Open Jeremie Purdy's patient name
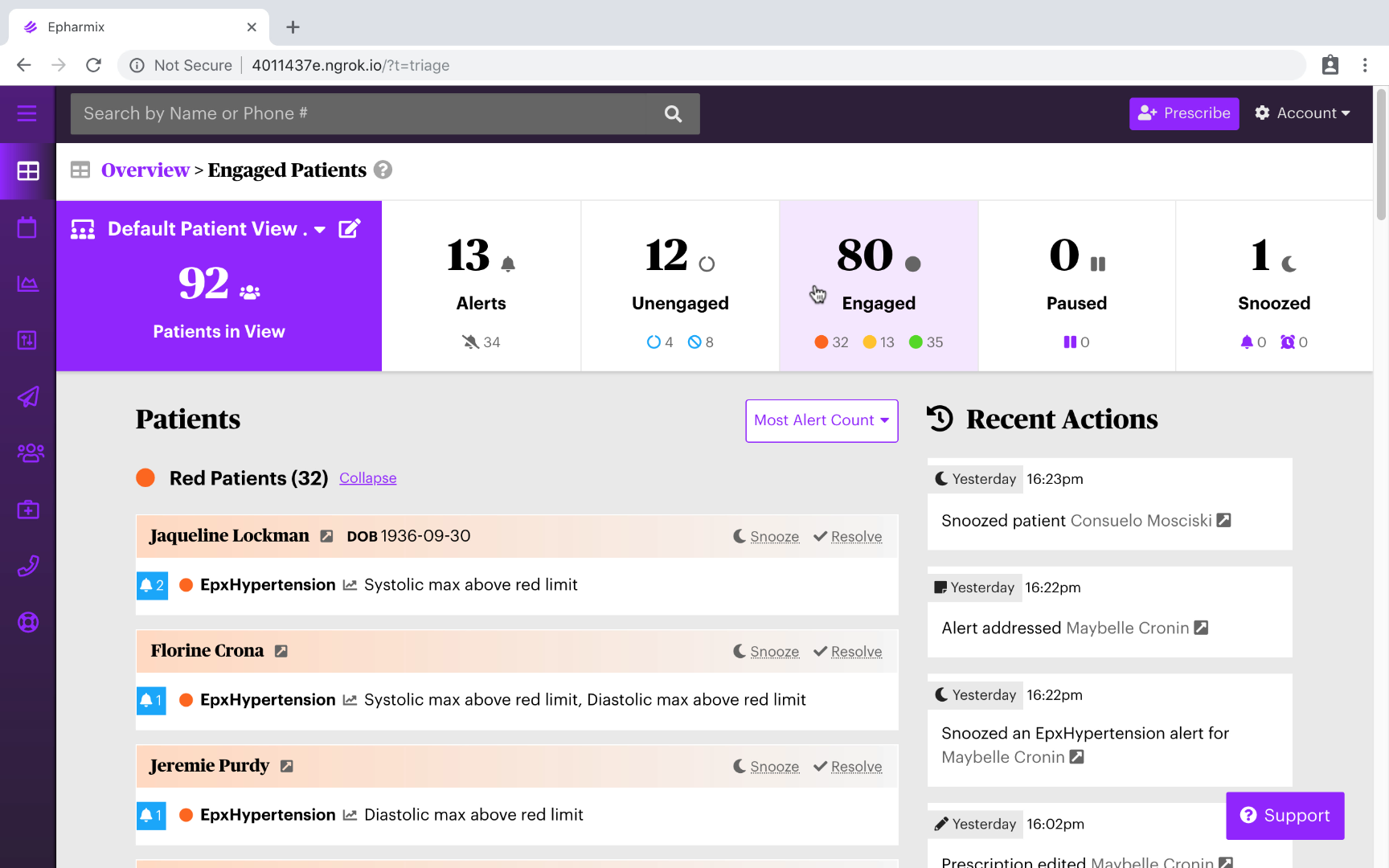 (209, 765)
